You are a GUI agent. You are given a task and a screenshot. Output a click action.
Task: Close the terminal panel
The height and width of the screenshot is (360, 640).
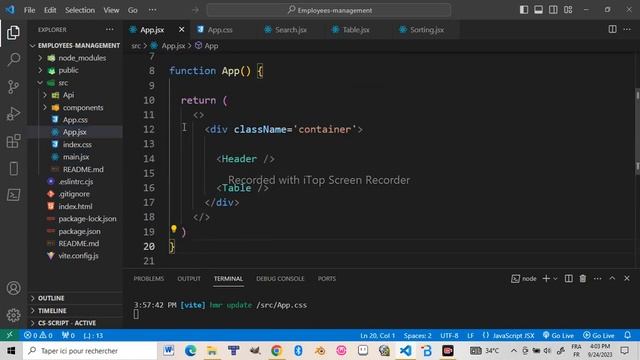627,278
